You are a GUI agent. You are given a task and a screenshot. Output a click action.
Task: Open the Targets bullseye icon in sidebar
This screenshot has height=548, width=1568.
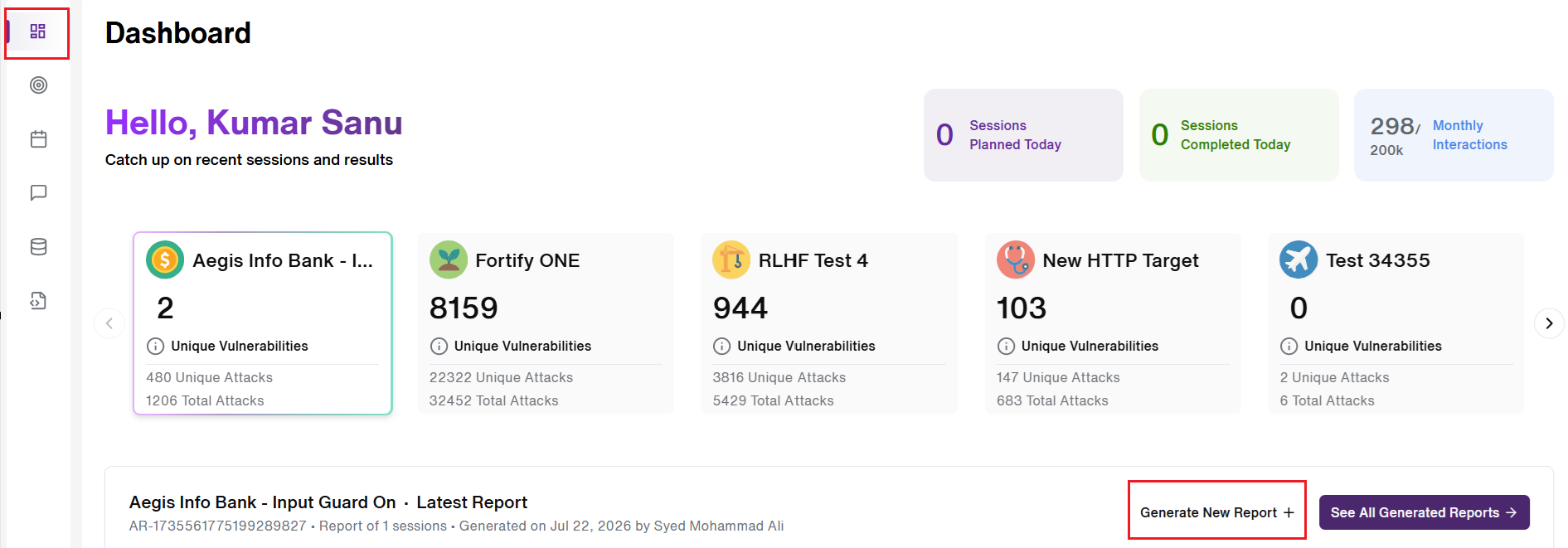point(38,85)
